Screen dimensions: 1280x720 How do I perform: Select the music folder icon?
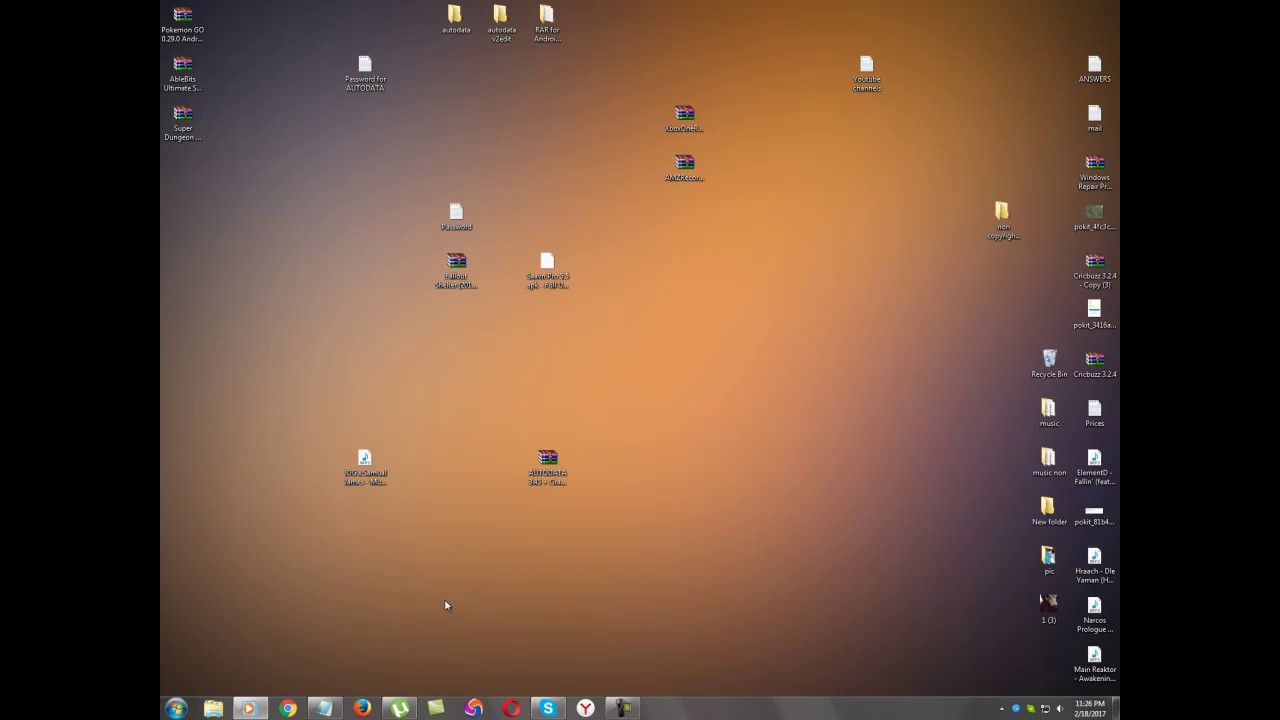point(1048,413)
